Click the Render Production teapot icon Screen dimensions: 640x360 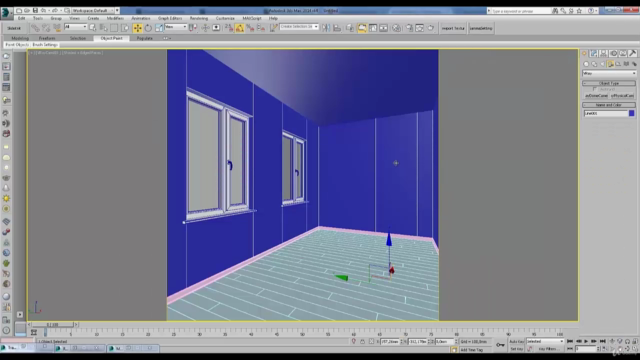click(431, 28)
